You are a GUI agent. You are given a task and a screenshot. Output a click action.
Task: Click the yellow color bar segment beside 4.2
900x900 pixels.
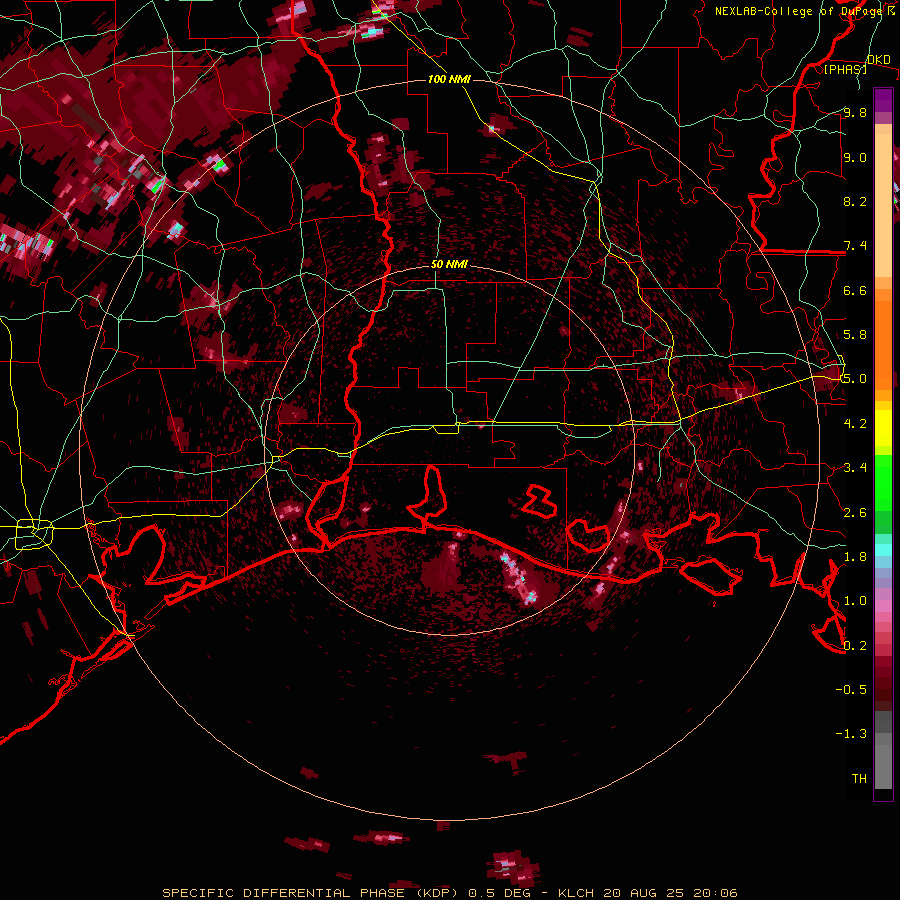click(x=883, y=428)
